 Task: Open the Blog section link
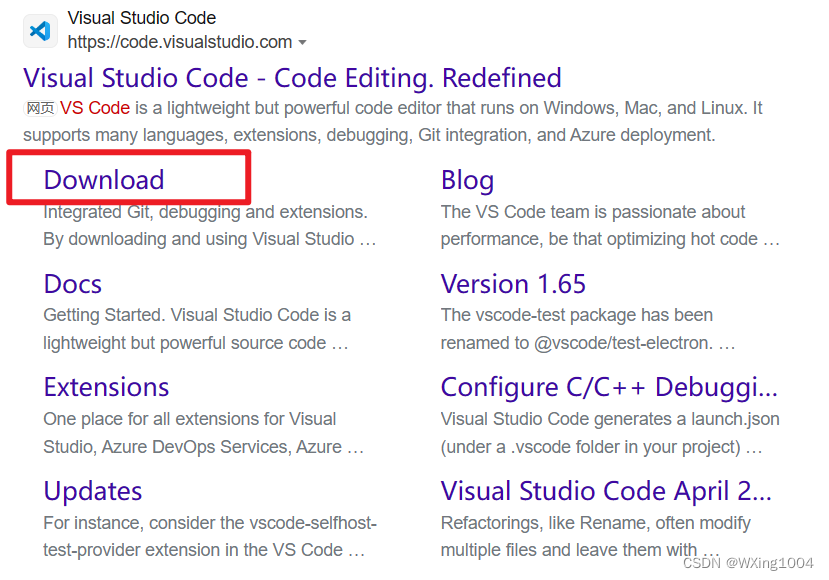(x=466, y=181)
